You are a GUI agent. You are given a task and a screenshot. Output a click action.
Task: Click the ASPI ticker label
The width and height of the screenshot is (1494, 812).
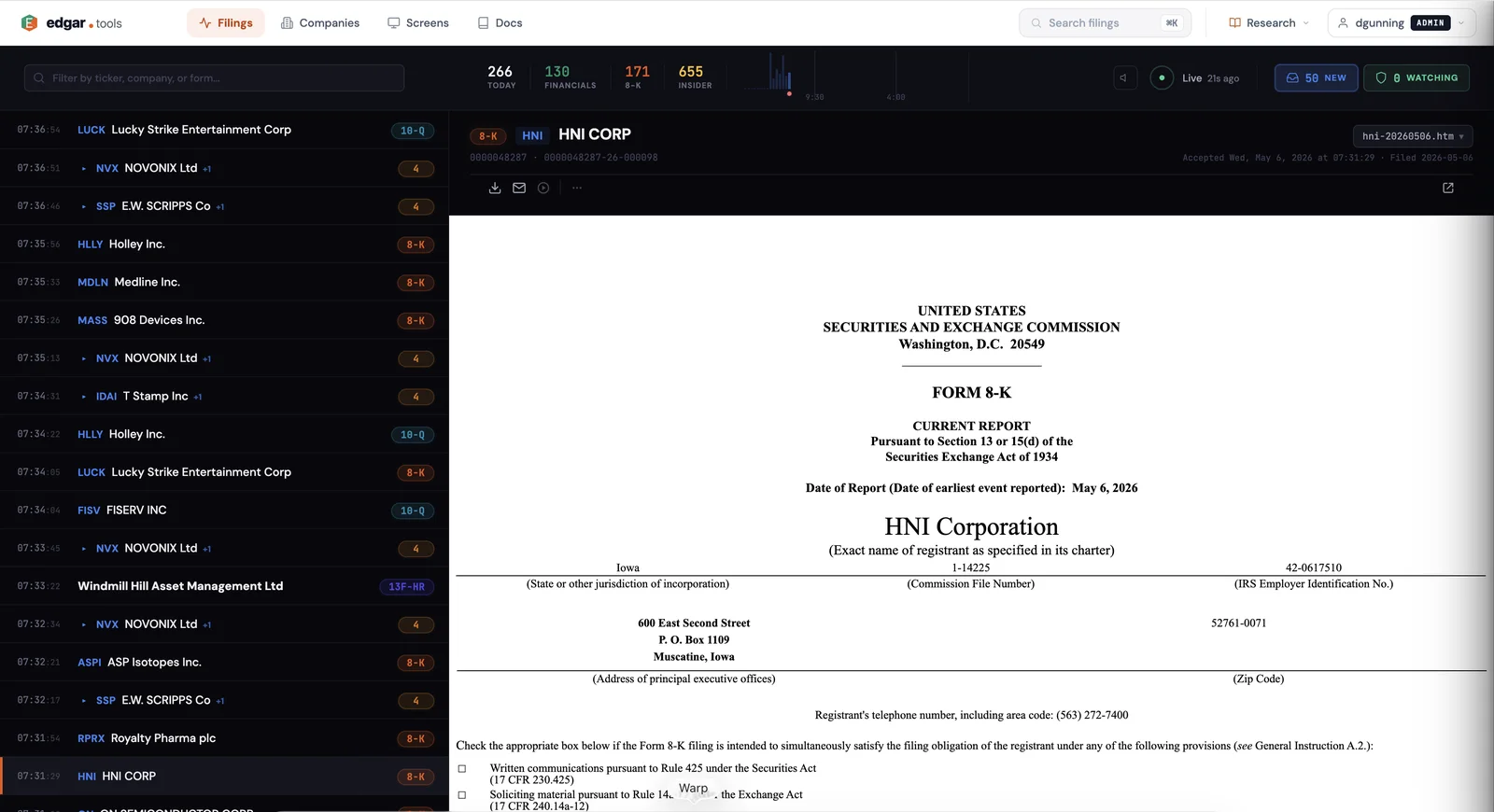[x=90, y=663]
